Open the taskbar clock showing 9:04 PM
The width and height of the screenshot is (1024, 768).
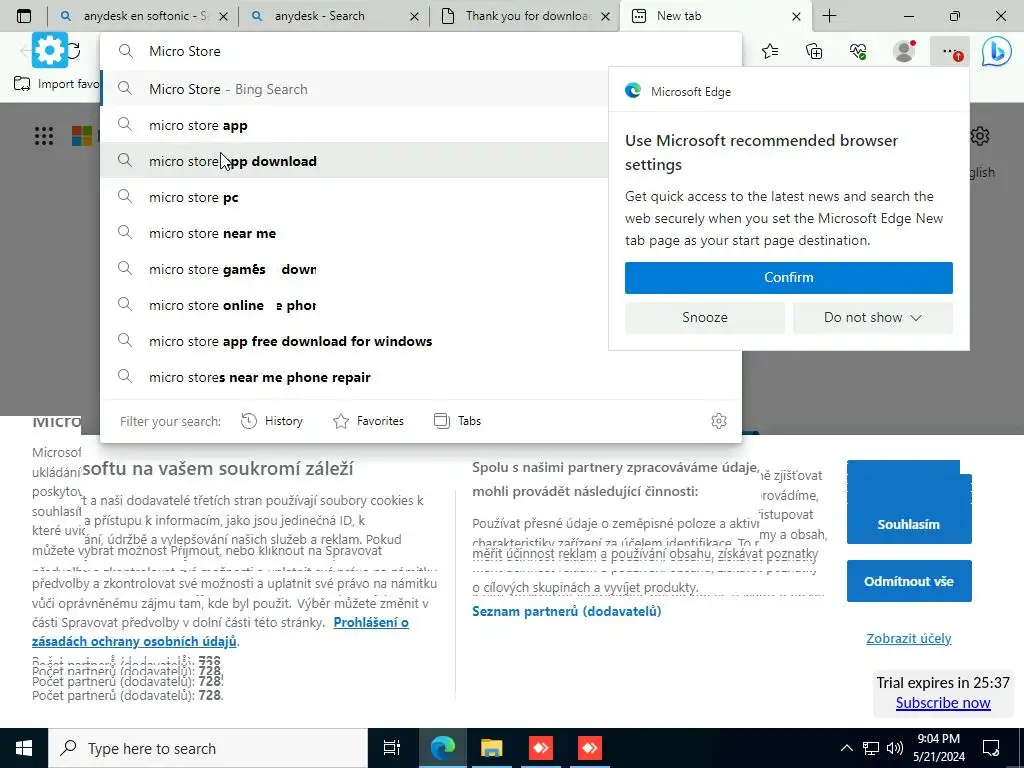coord(938,748)
